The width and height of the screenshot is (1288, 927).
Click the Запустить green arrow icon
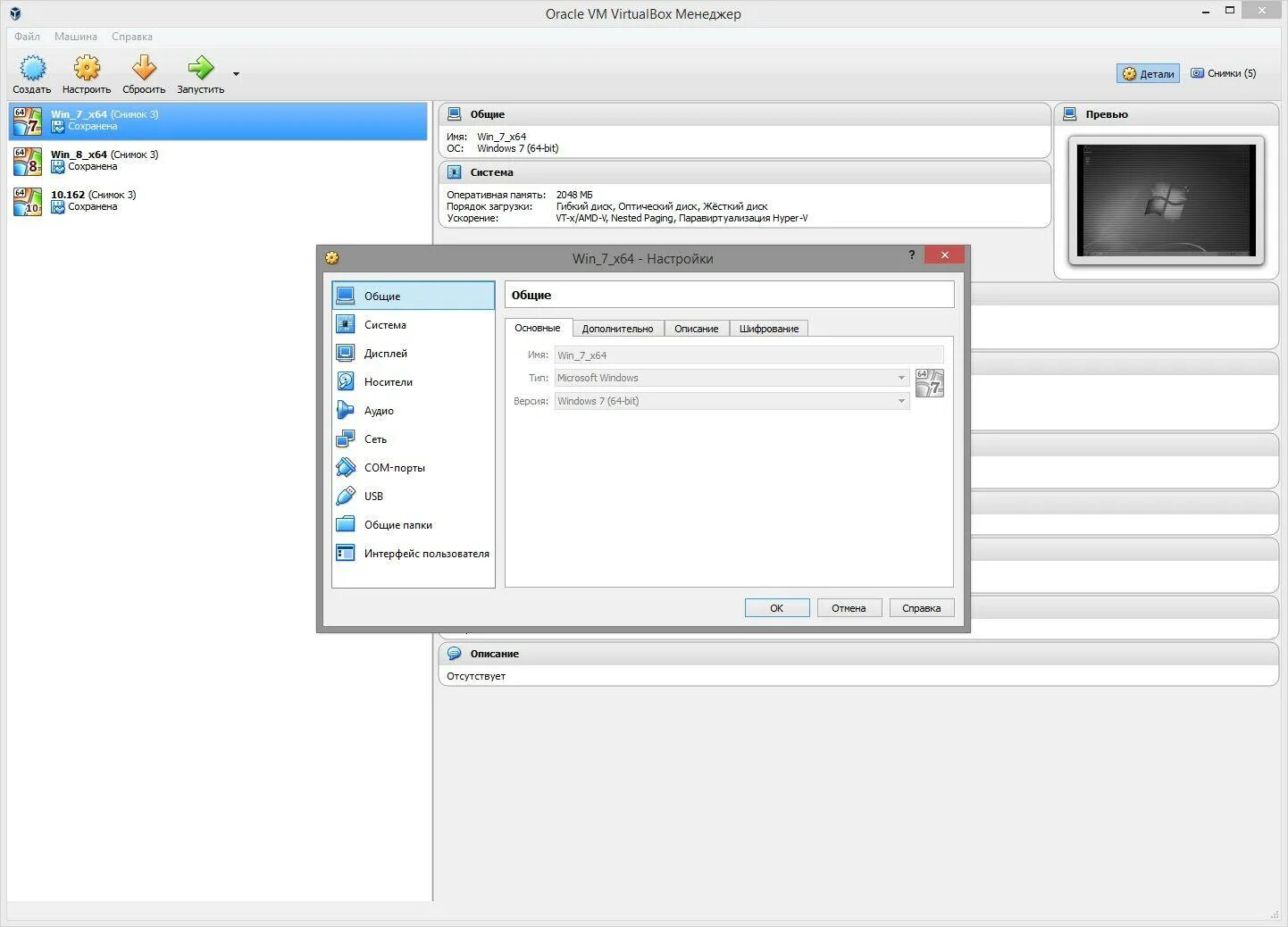click(200, 68)
